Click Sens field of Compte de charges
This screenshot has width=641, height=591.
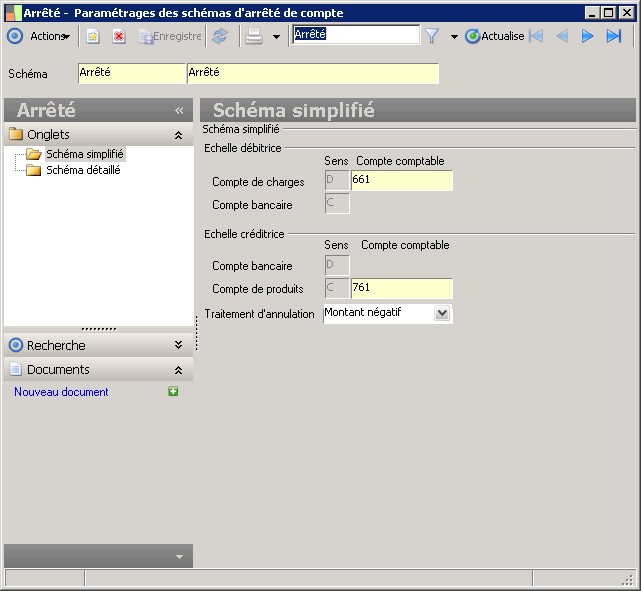(x=337, y=180)
